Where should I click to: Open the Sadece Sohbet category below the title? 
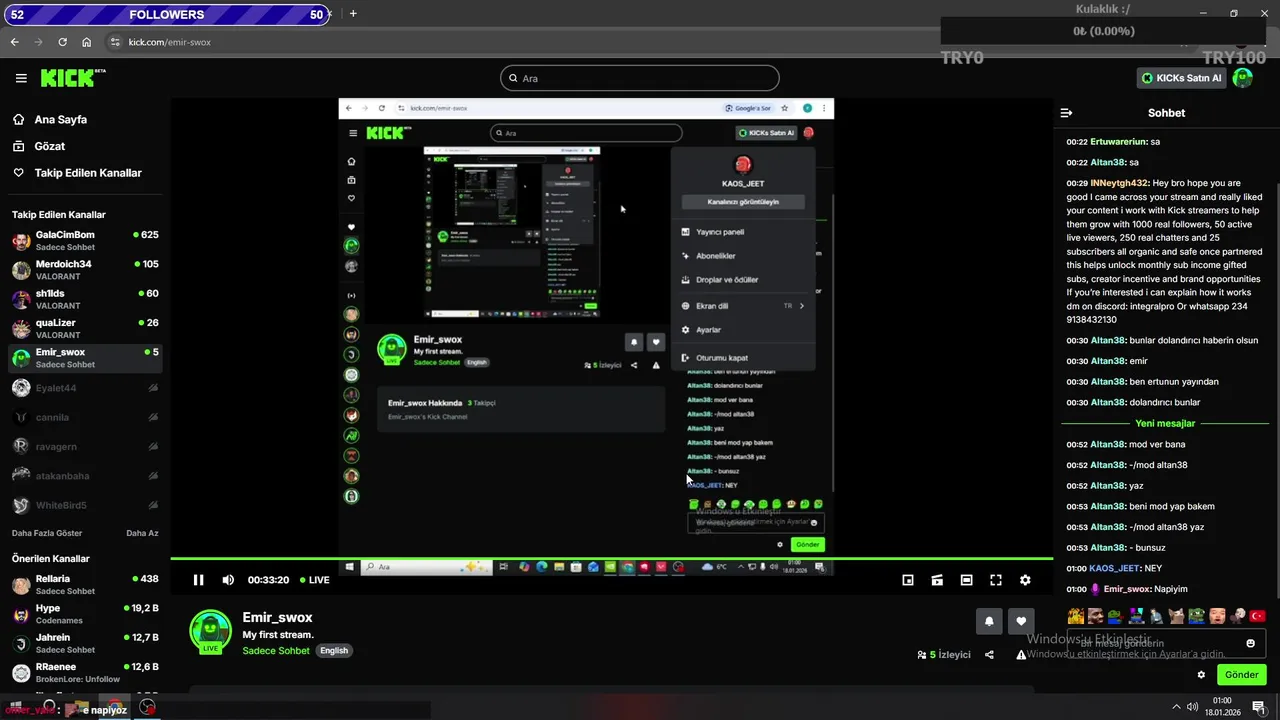pos(276,650)
